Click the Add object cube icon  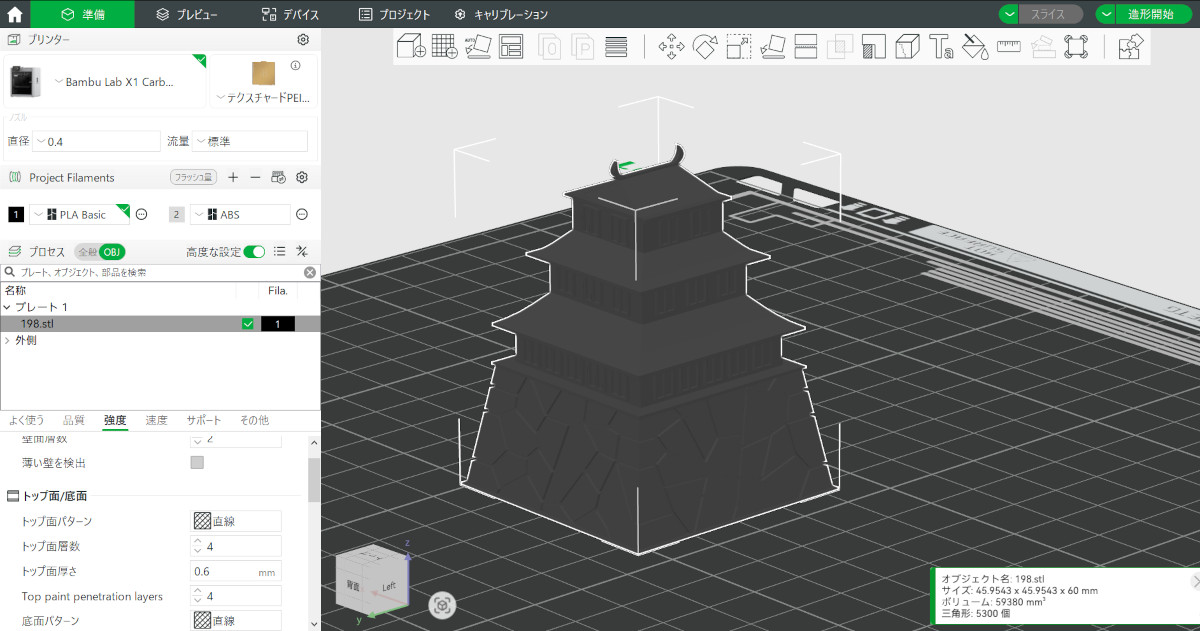411,46
